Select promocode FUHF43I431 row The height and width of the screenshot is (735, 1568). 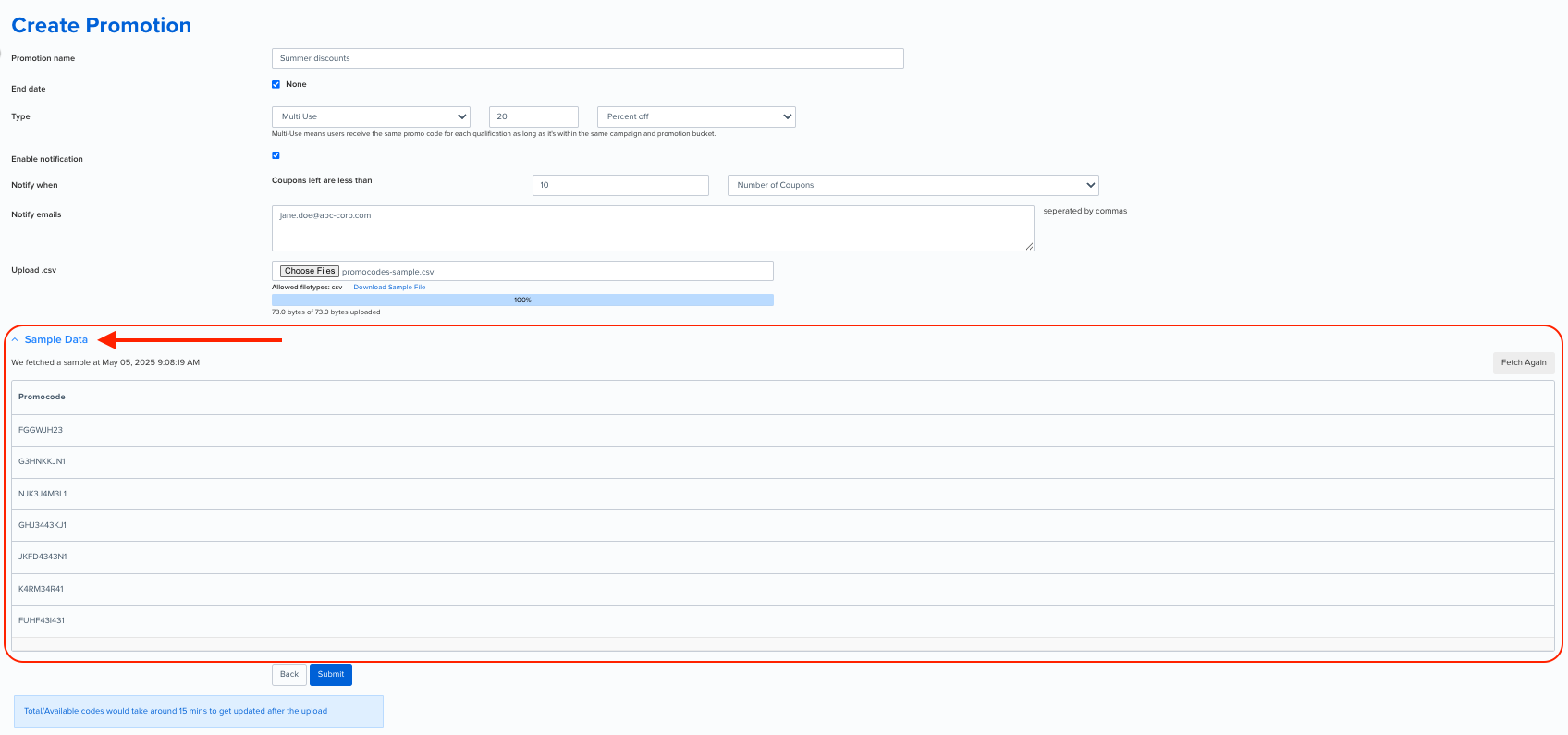coord(783,620)
